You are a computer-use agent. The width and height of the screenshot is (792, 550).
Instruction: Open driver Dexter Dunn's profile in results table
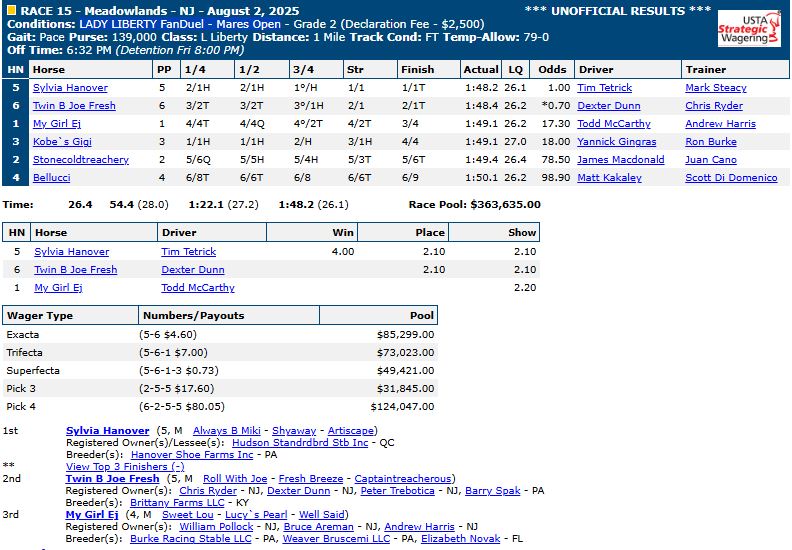pyautogui.click(x=608, y=105)
